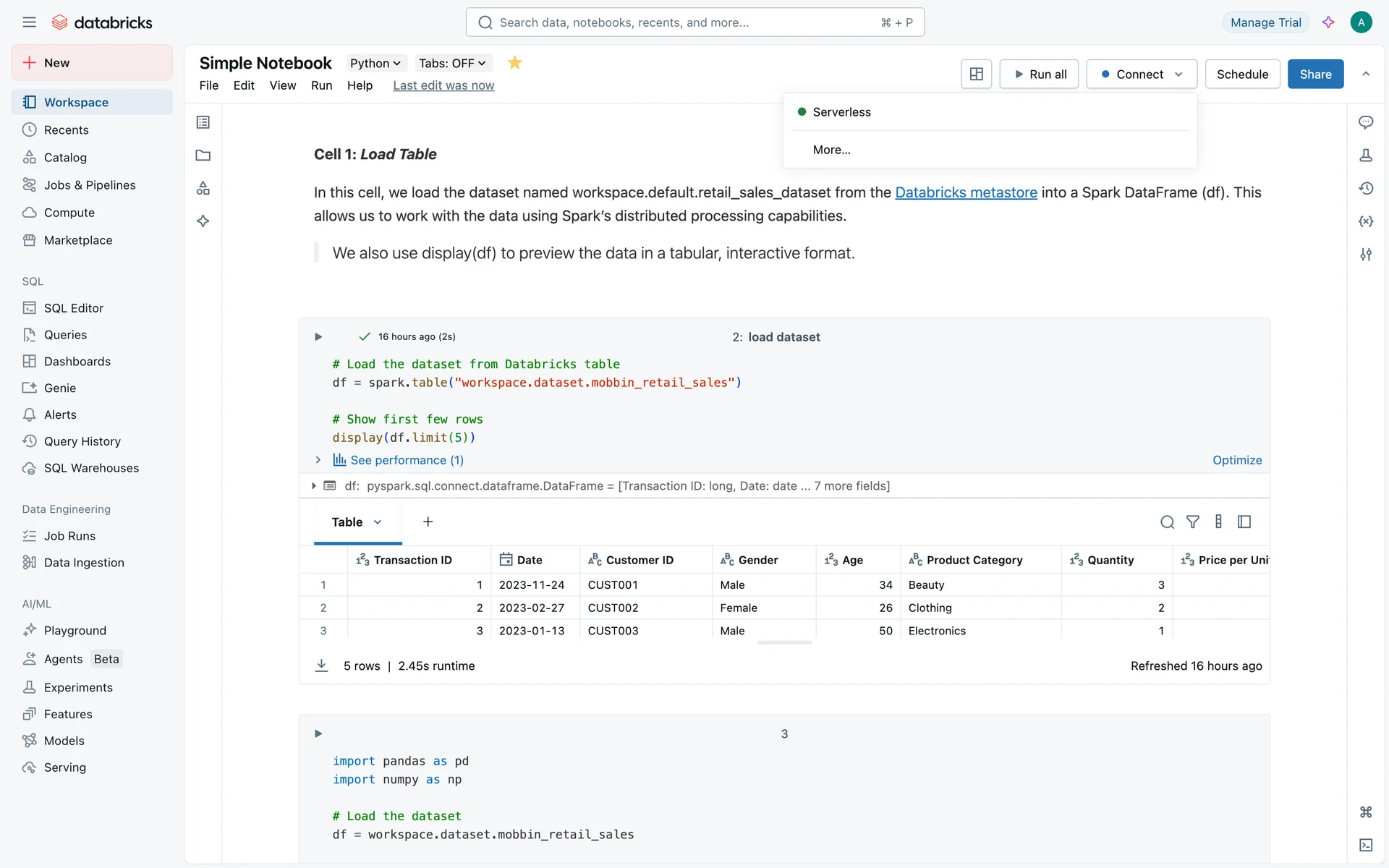Open the table of contents panel icon

click(203, 122)
